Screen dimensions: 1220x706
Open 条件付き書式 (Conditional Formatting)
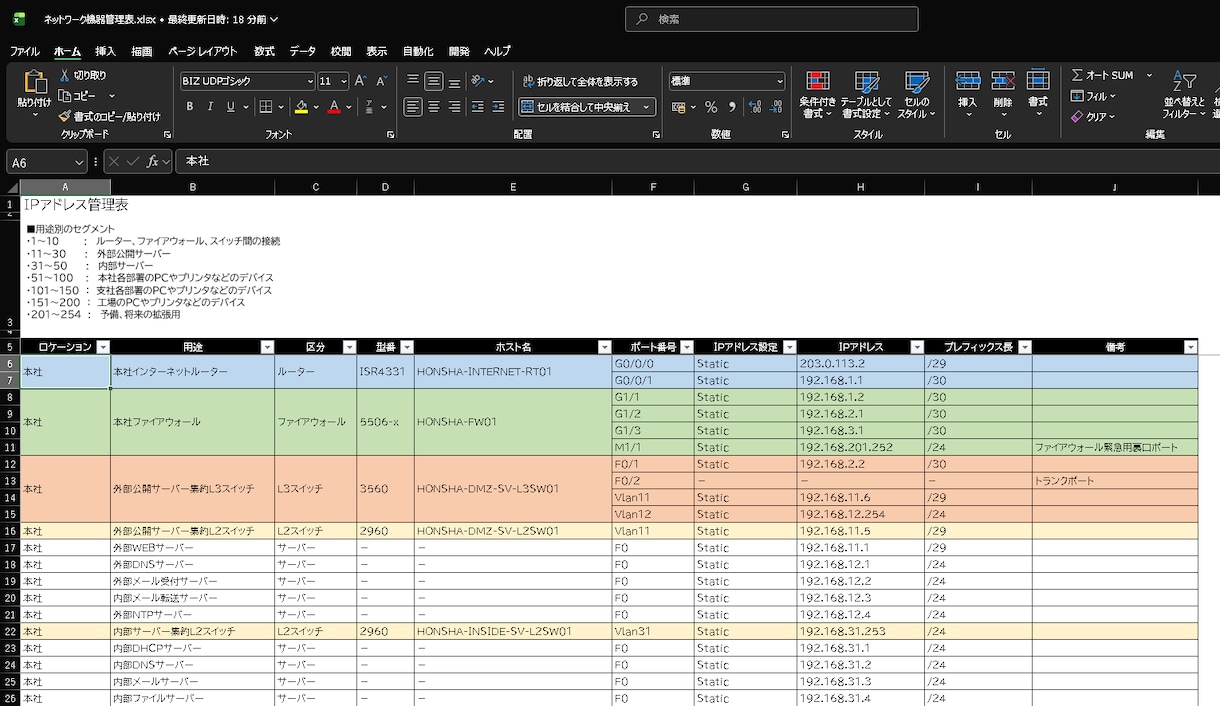pyautogui.click(x=817, y=95)
